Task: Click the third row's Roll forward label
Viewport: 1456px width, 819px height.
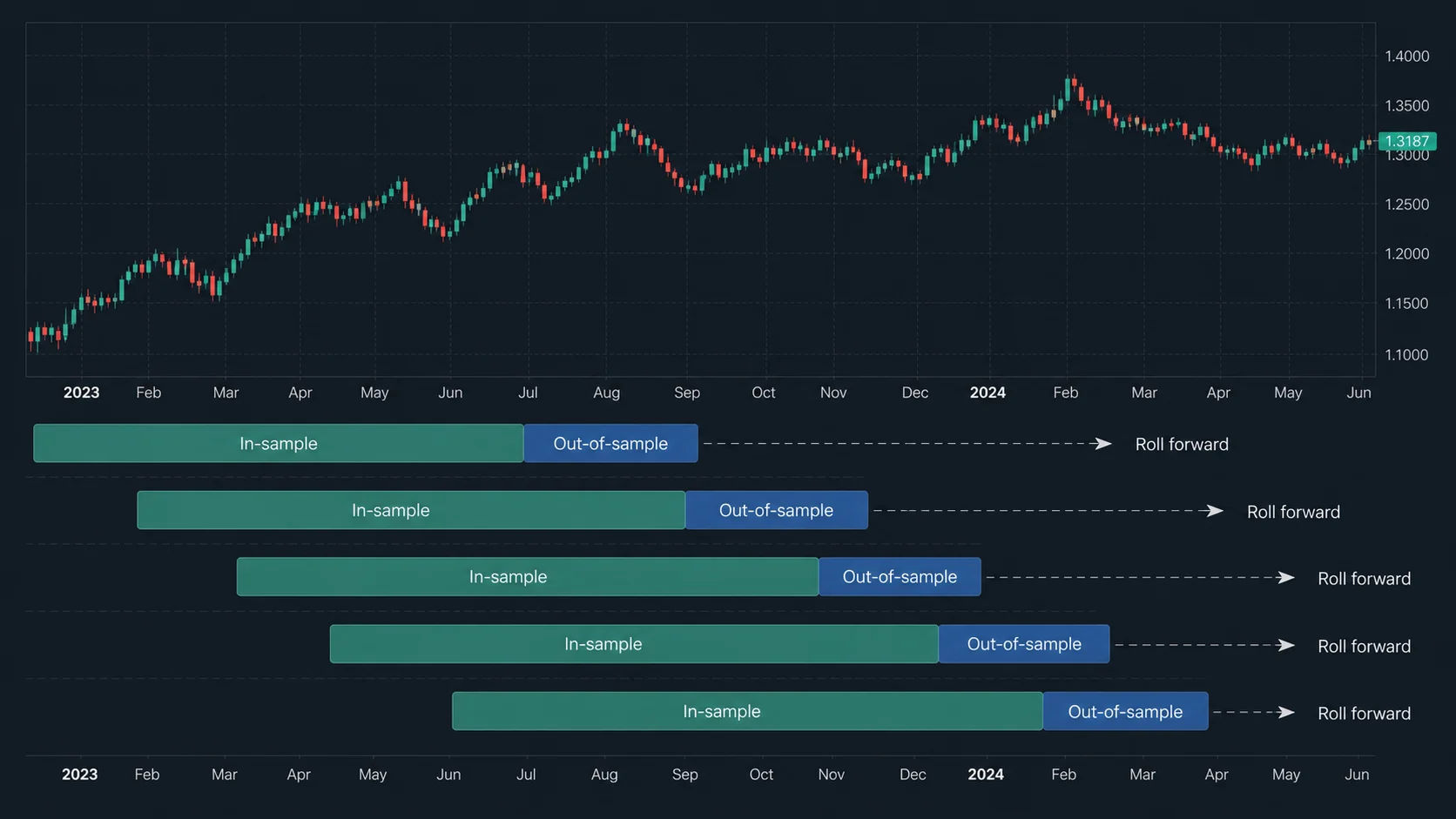Action: [x=1364, y=579]
